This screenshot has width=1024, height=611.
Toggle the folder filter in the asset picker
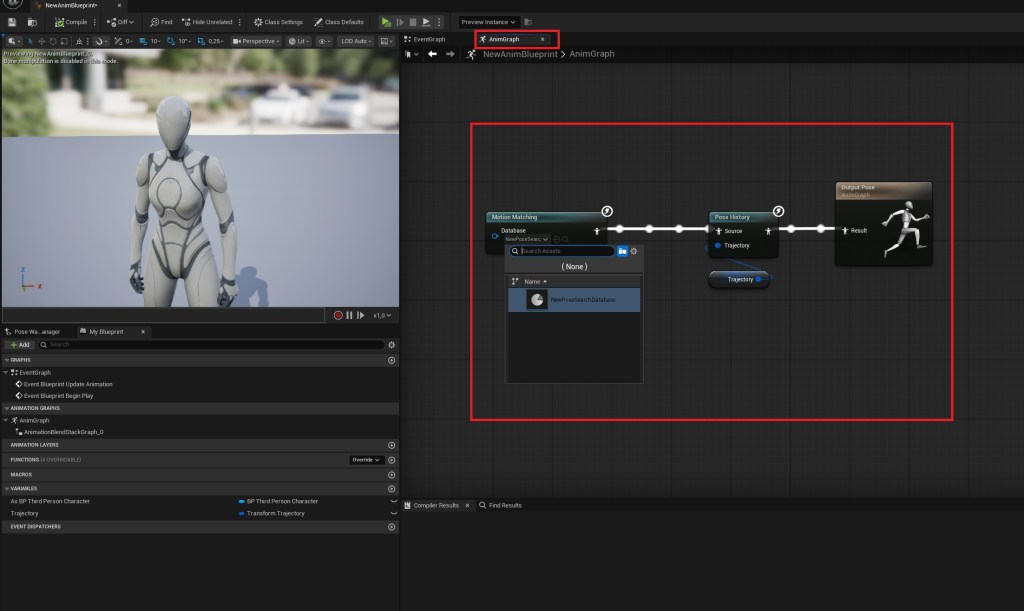tap(622, 251)
